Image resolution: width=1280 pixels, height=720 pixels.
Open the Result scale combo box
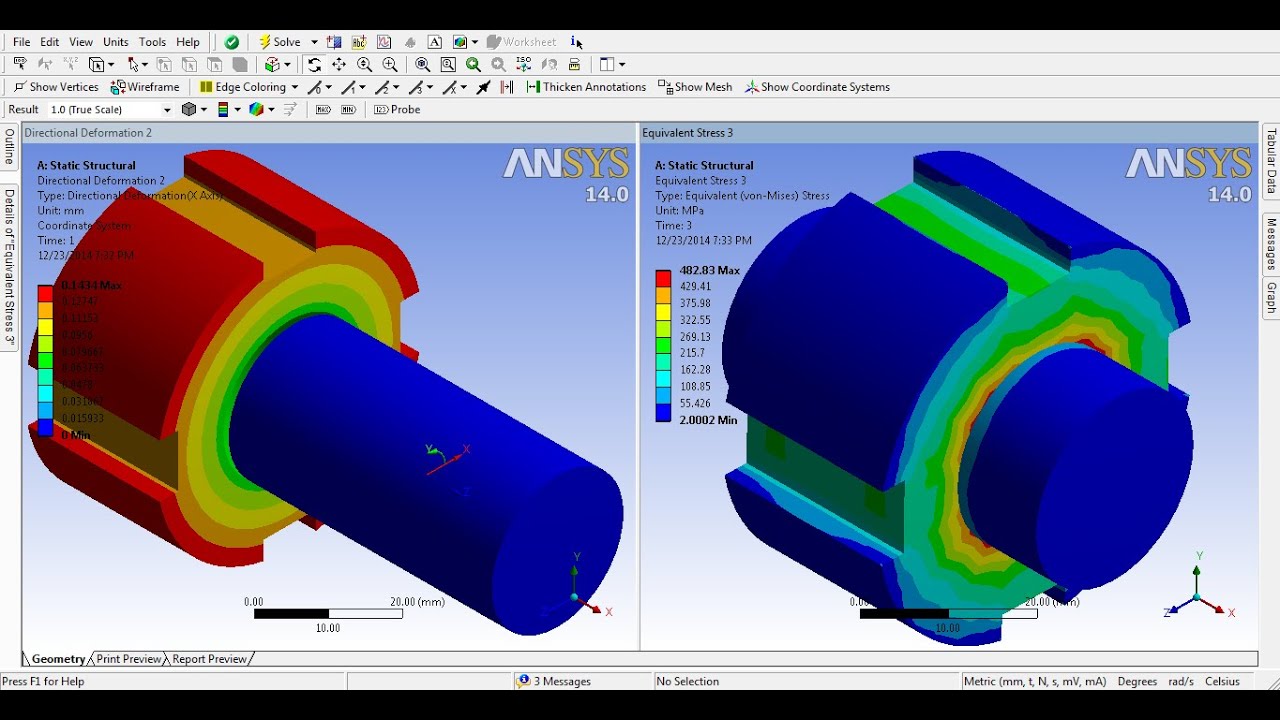point(110,109)
